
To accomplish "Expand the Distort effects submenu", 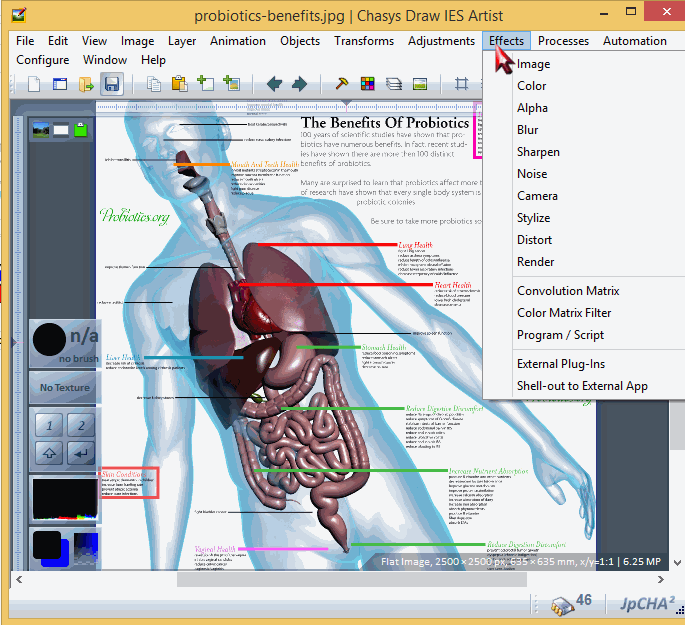I will tap(534, 240).
